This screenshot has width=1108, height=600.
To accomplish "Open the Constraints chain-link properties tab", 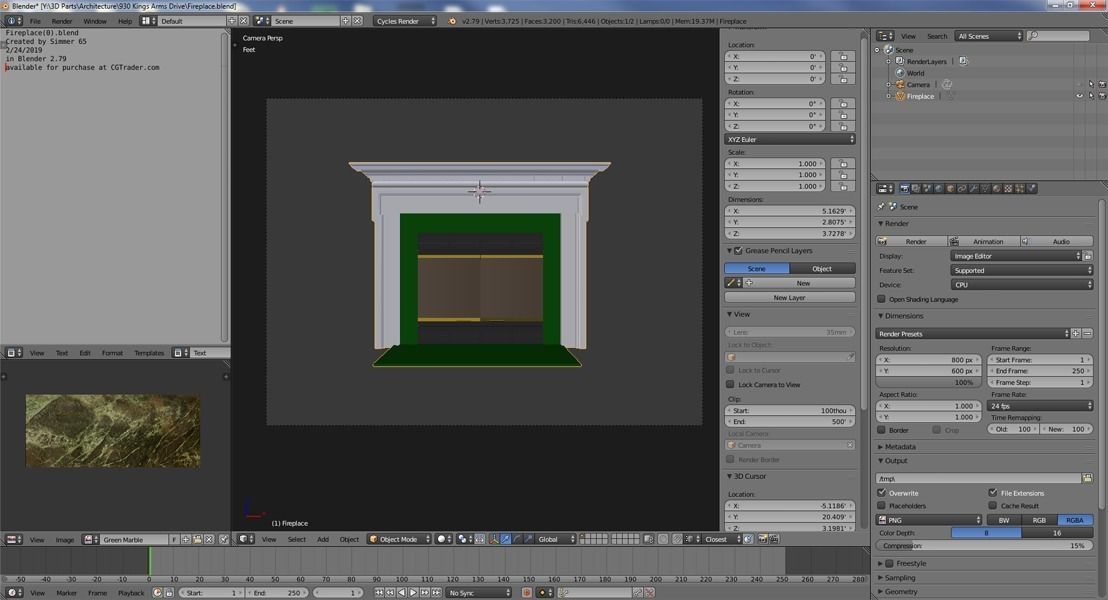I will (x=962, y=188).
